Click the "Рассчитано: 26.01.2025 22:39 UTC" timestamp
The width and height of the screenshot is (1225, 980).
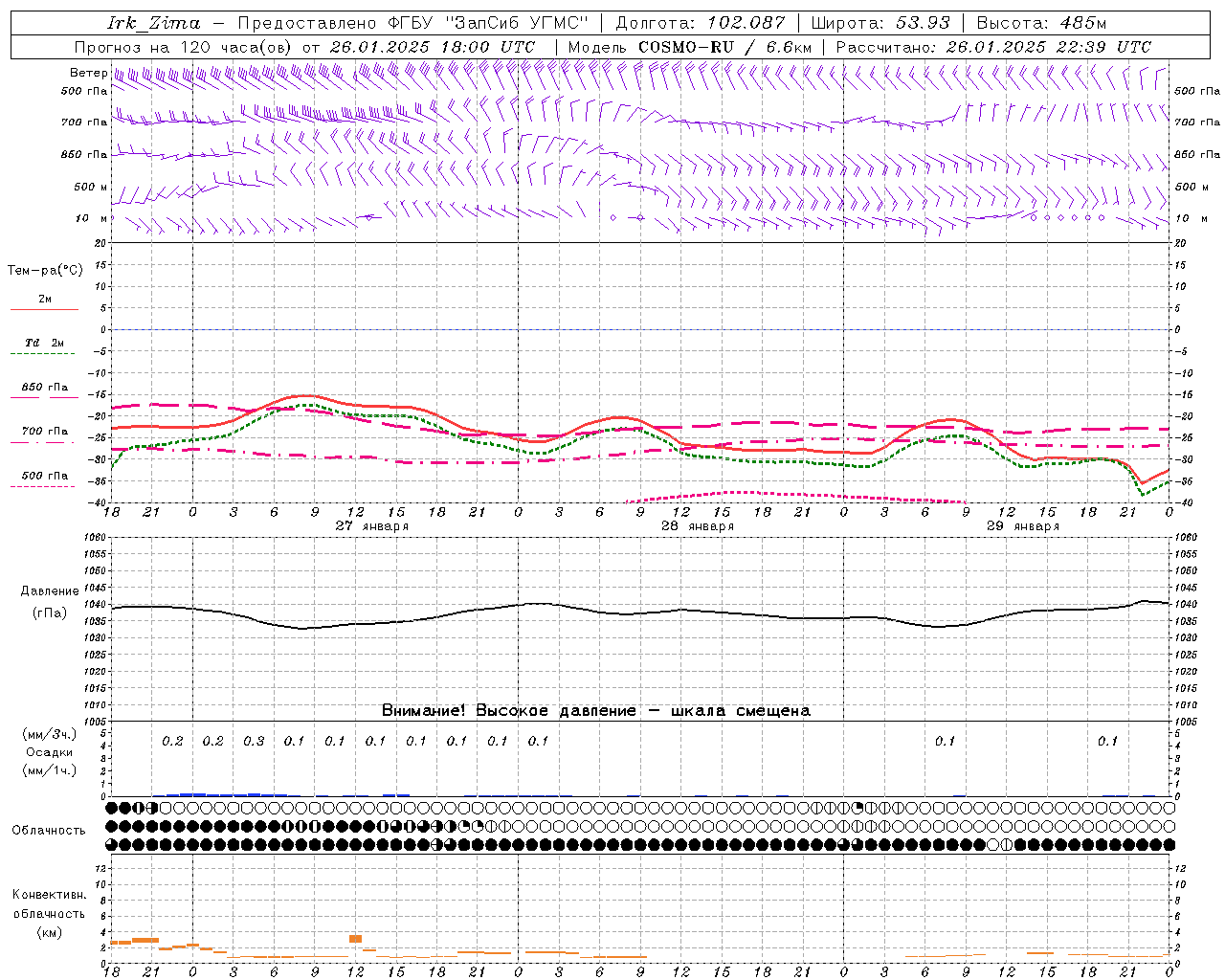tap(993, 47)
